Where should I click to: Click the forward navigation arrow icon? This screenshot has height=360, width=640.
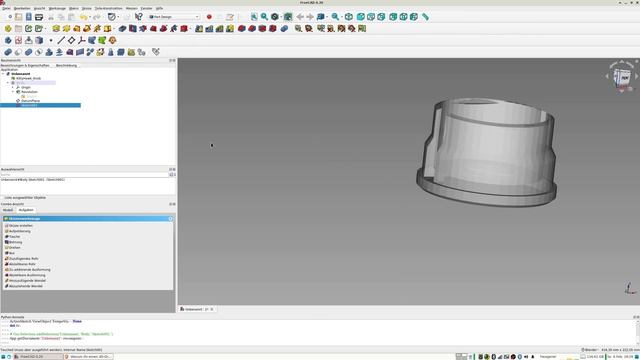tap(310, 17)
